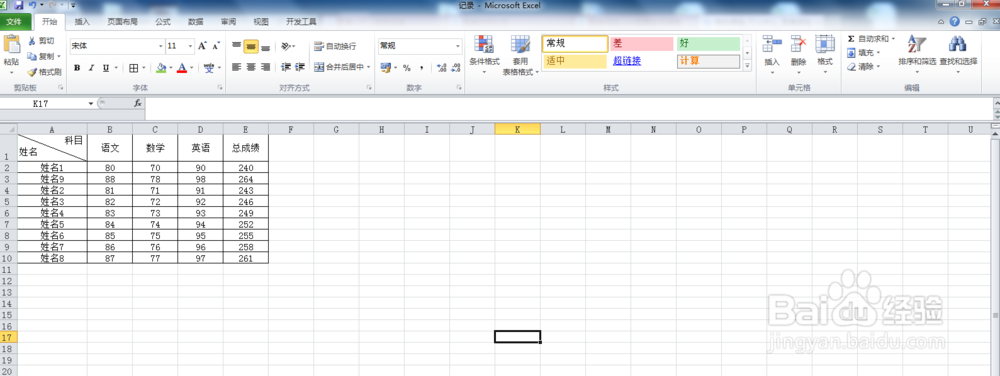Expand the Fill (填充) dropdown

[879, 53]
